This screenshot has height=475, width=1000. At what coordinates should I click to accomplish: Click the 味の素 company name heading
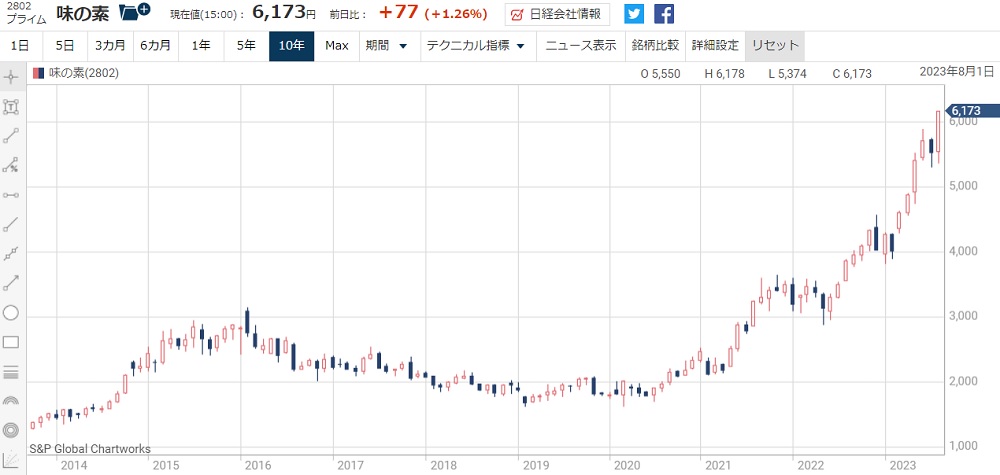[x=83, y=13]
